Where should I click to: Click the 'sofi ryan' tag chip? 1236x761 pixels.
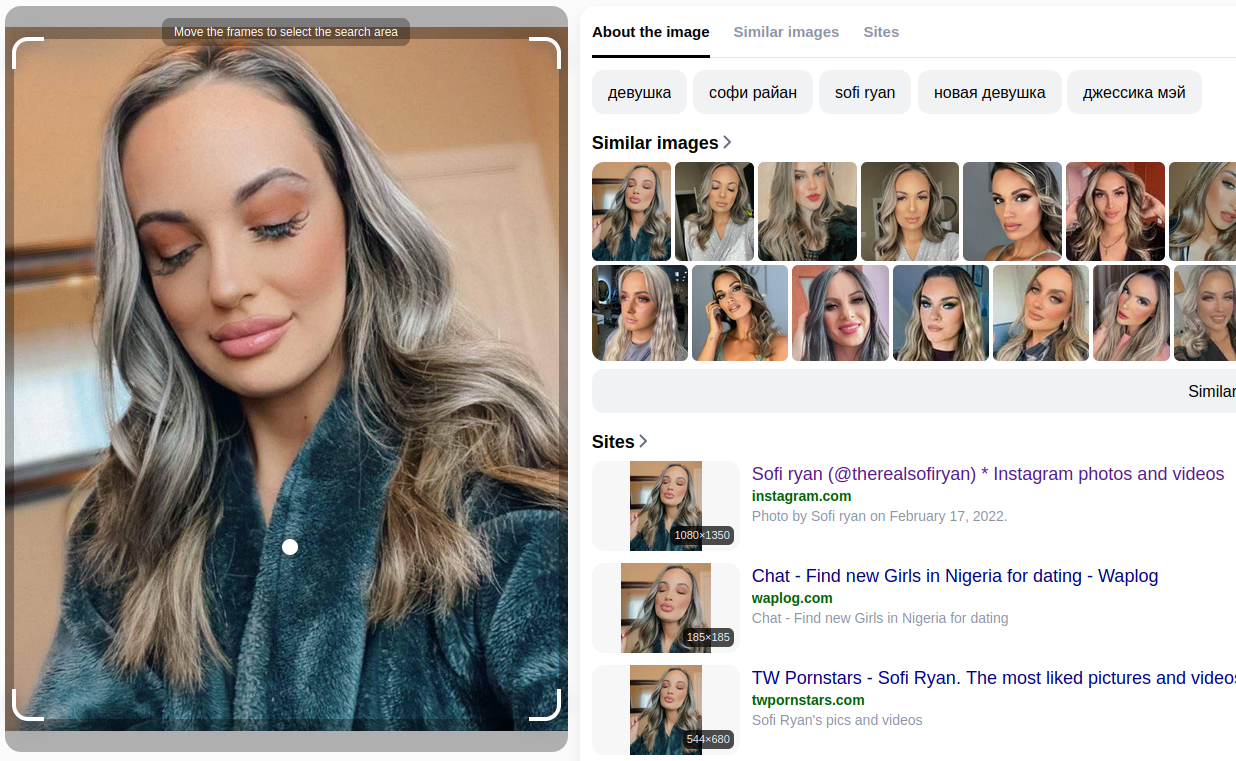click(x=865, y=92)
